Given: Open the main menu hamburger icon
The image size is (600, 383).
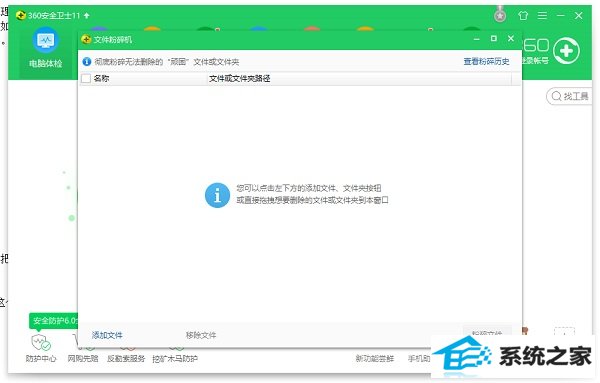Looking at the screenshot, I should [542, 15].
